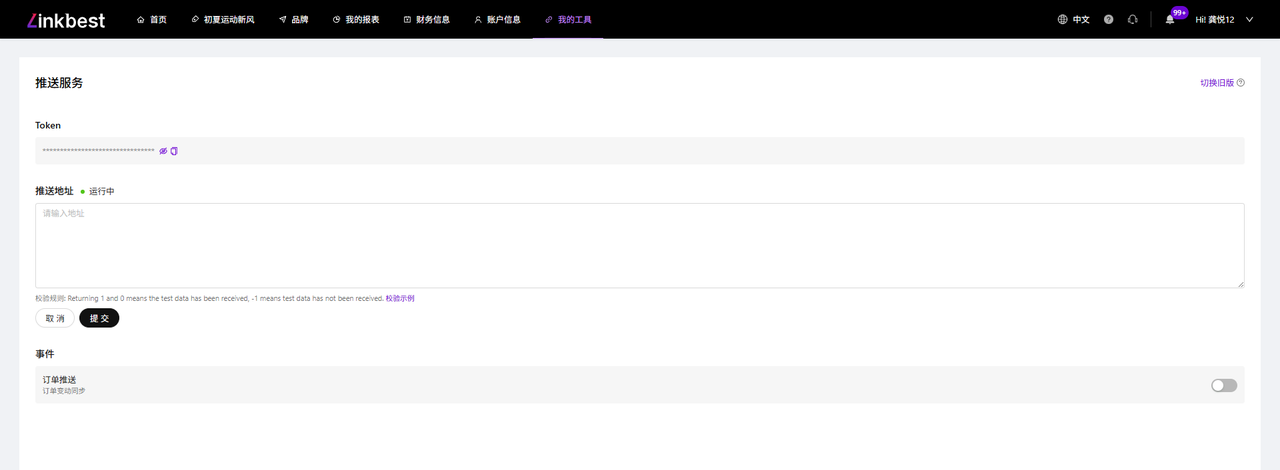
Task: Open notifications bell with 99+ badge
Action: [x=1170, y=19]
